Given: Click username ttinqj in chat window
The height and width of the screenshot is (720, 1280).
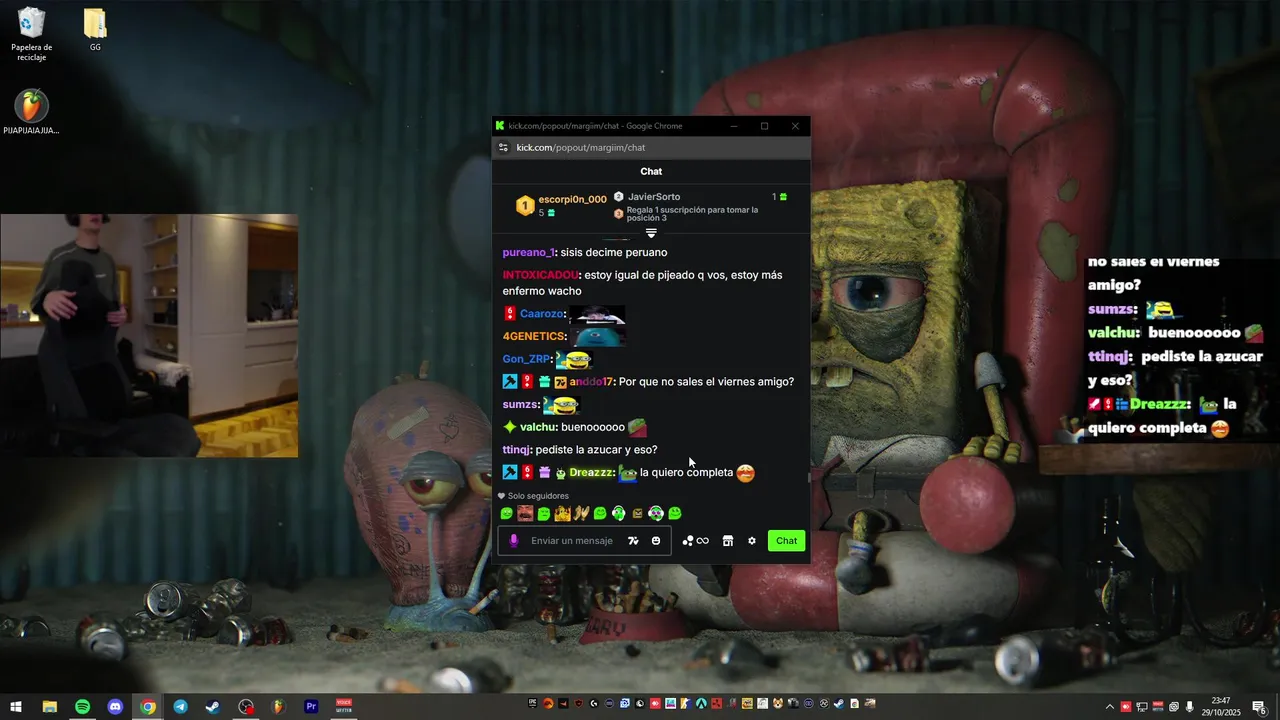Looking at the screenshot, I should [517, 450].
